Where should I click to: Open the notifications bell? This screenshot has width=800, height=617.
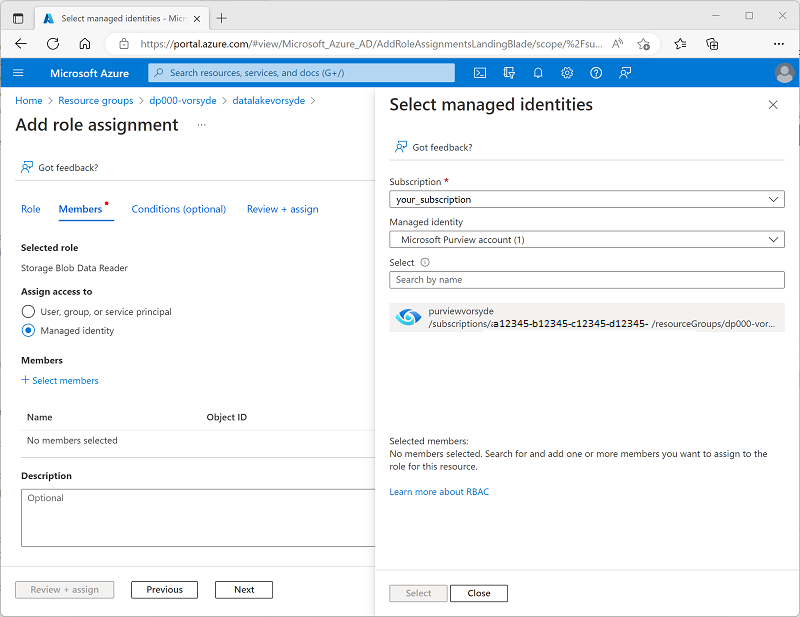(538, 73)
